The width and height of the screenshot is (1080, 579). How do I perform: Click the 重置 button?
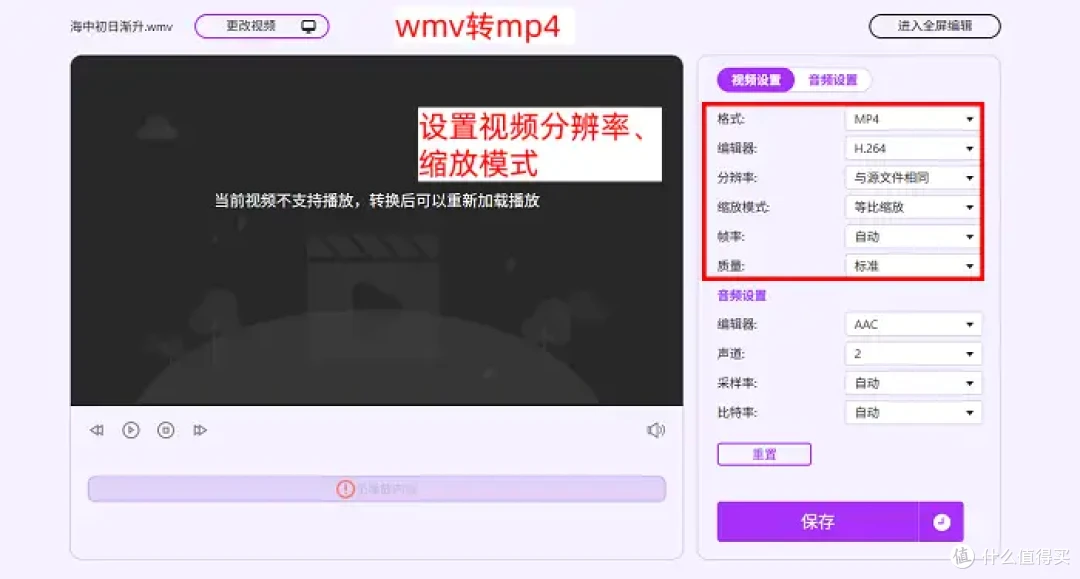coord(764,454)
